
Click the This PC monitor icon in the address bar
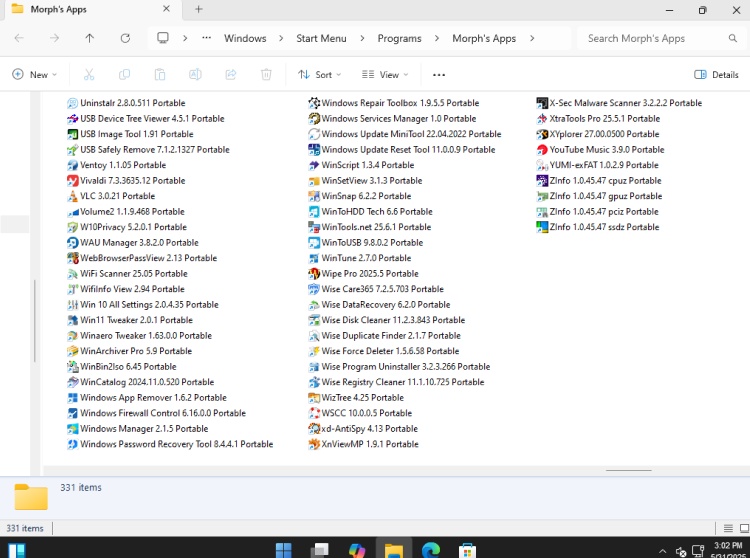[x=163, y=38]
